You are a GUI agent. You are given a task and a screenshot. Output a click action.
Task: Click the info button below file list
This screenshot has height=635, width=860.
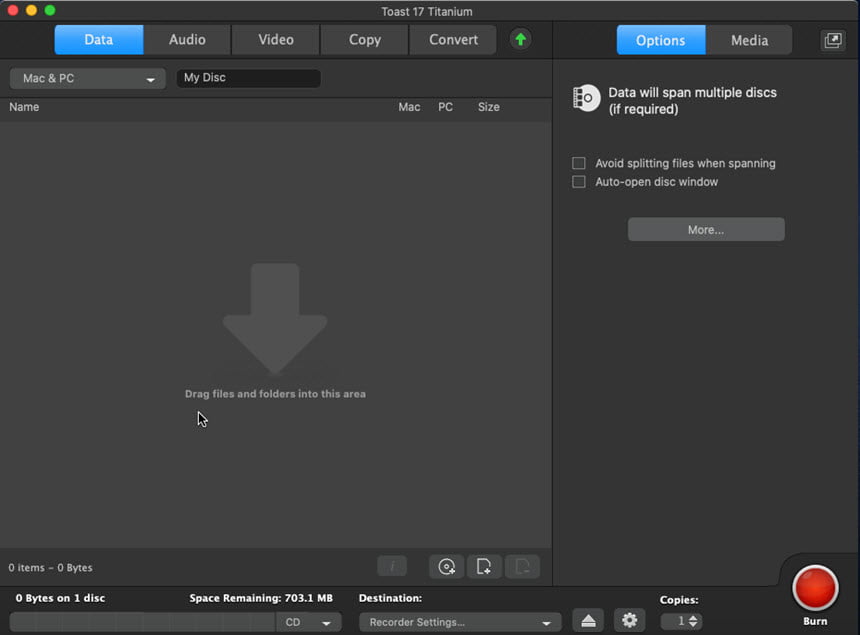pos(392,566)
